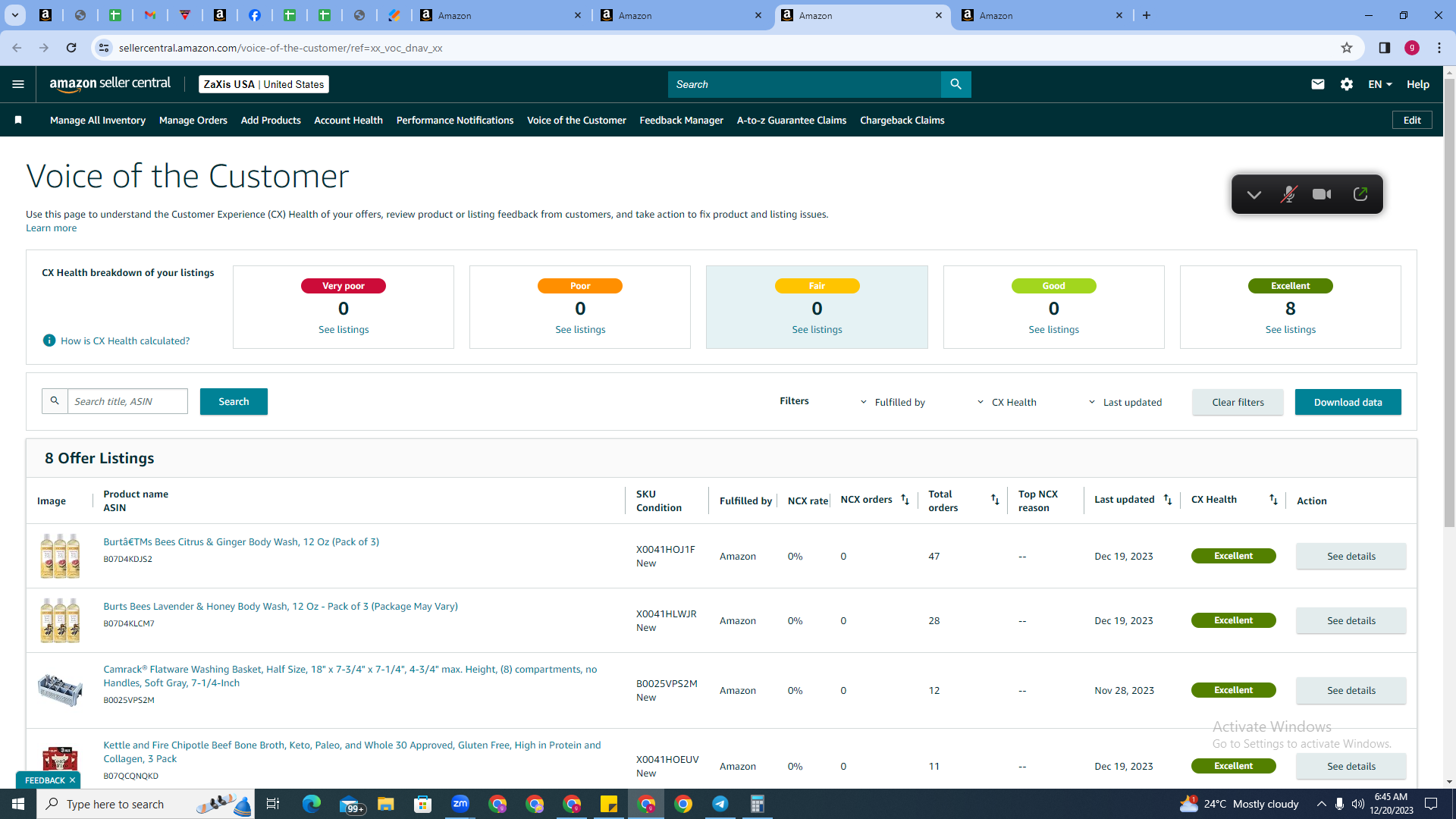
Task: Open the share screen icon in meeting overlay
Action: tap(1360, 194)
